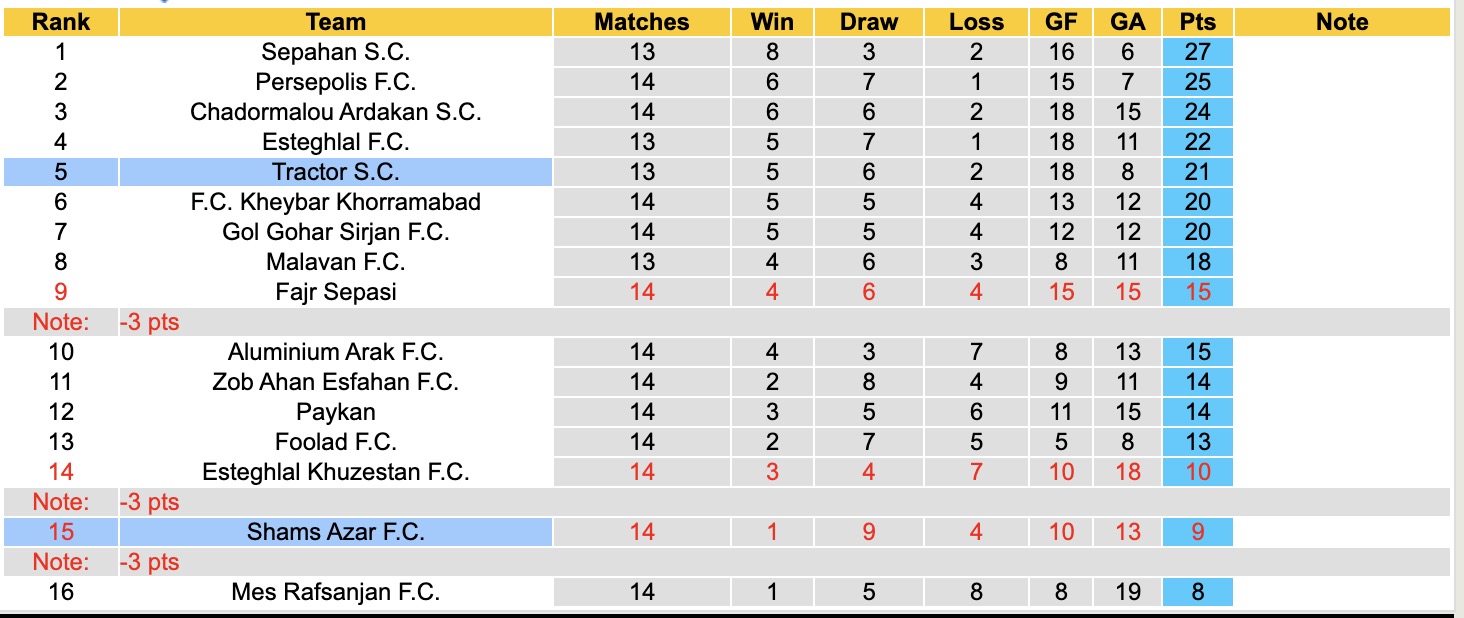Open Aluminium Arak F.C. team link
The width and height of the screenshot is (1464, 618).
336,352
